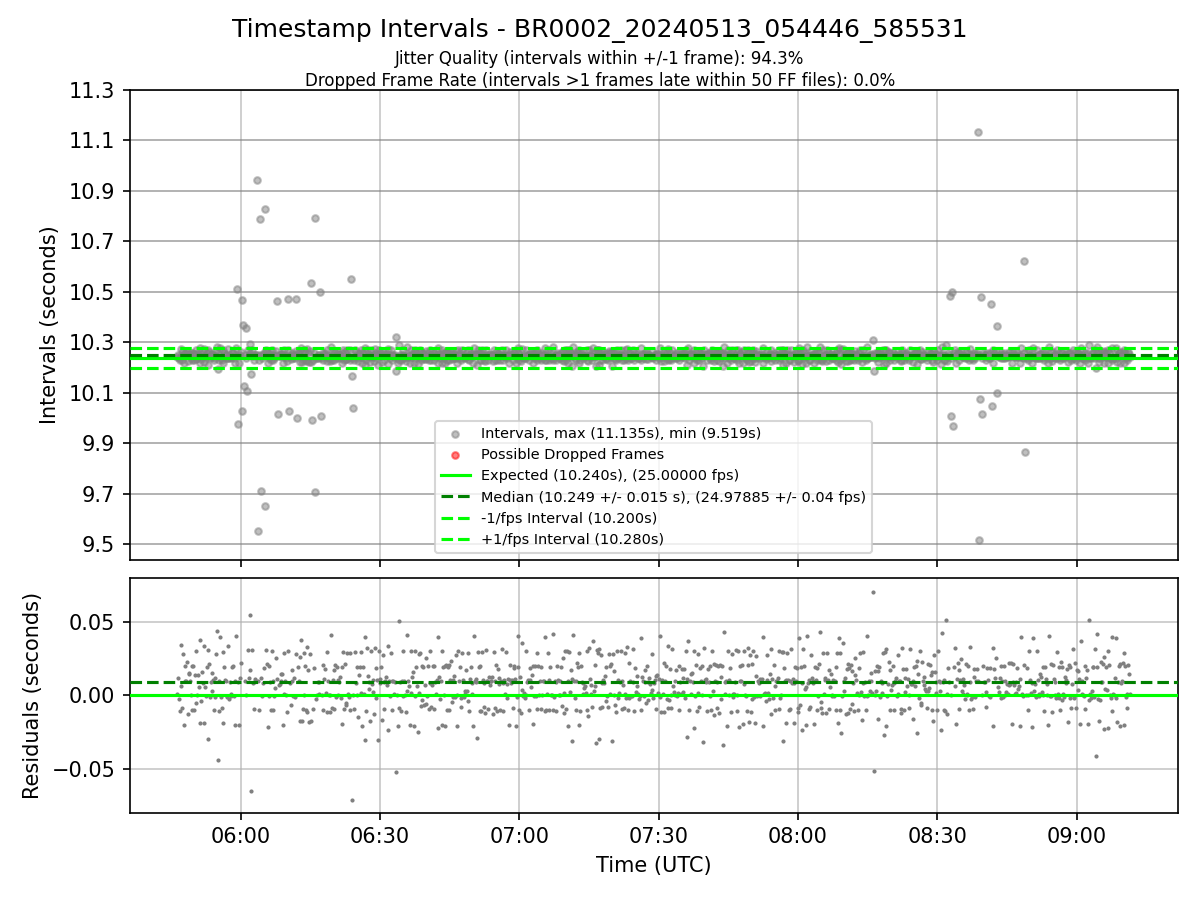Click the minimum interval data point near 9.519 seconds
The image size is (1200, 900).
coord(979,540)
